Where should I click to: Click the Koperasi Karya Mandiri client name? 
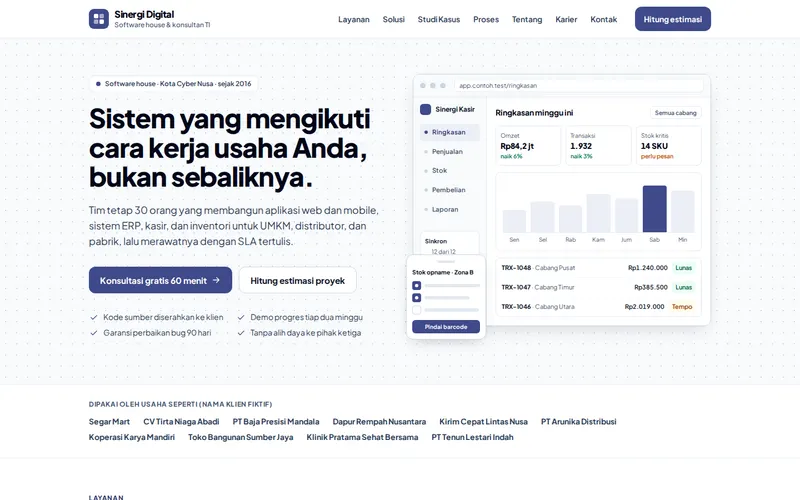pyautogui.click(x=132, y=437)
